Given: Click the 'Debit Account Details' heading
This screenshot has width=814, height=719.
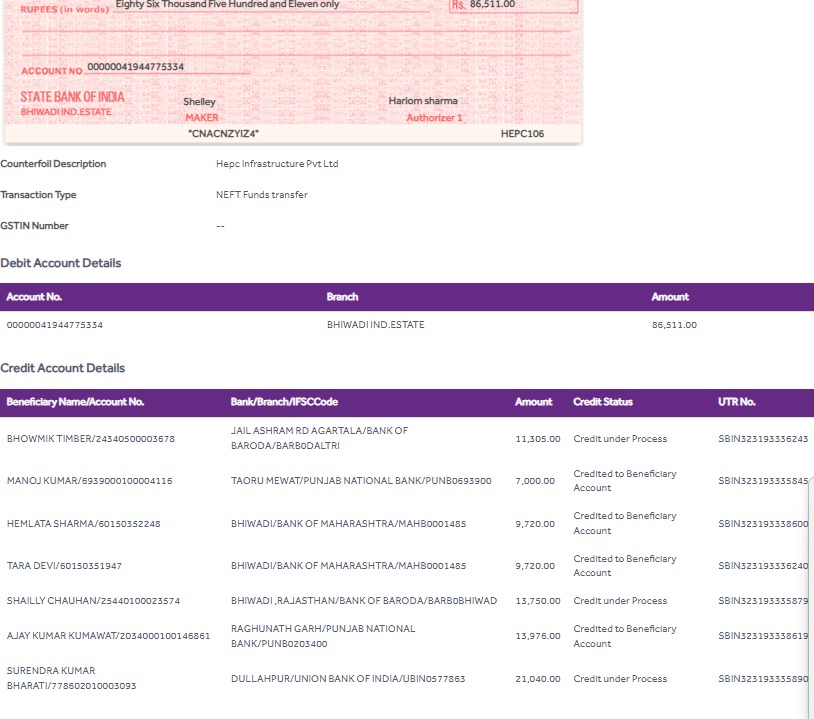Looking at the screenshot, I should pos(61,263).
